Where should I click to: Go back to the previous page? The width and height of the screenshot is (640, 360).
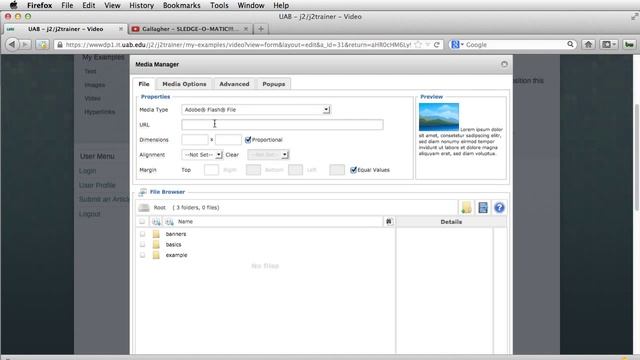(x=12, y=44)
